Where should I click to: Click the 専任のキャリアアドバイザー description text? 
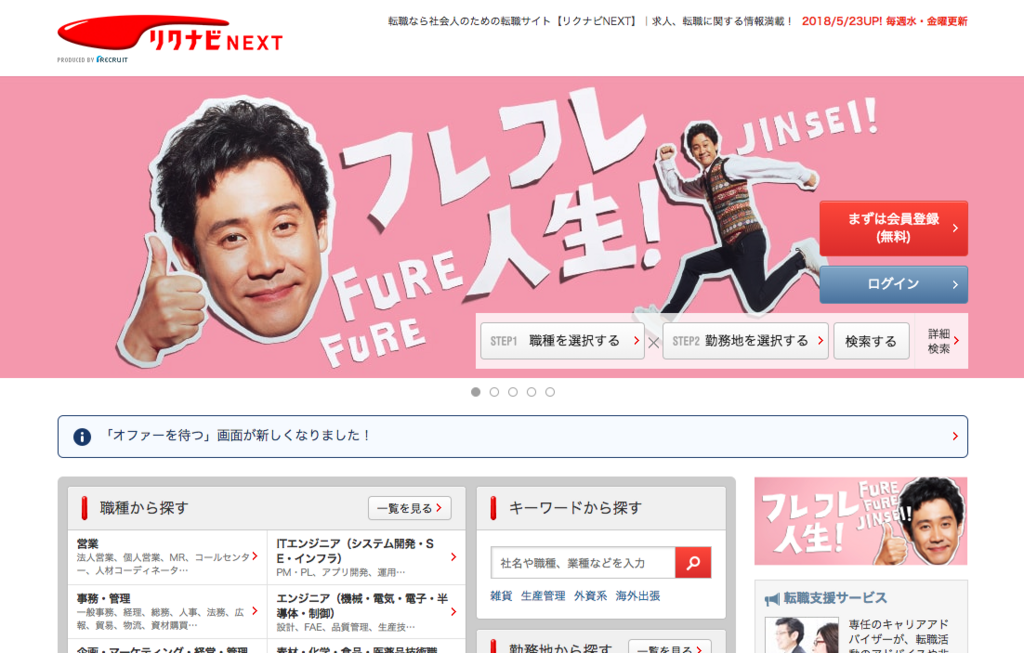(x=899, y=637)
